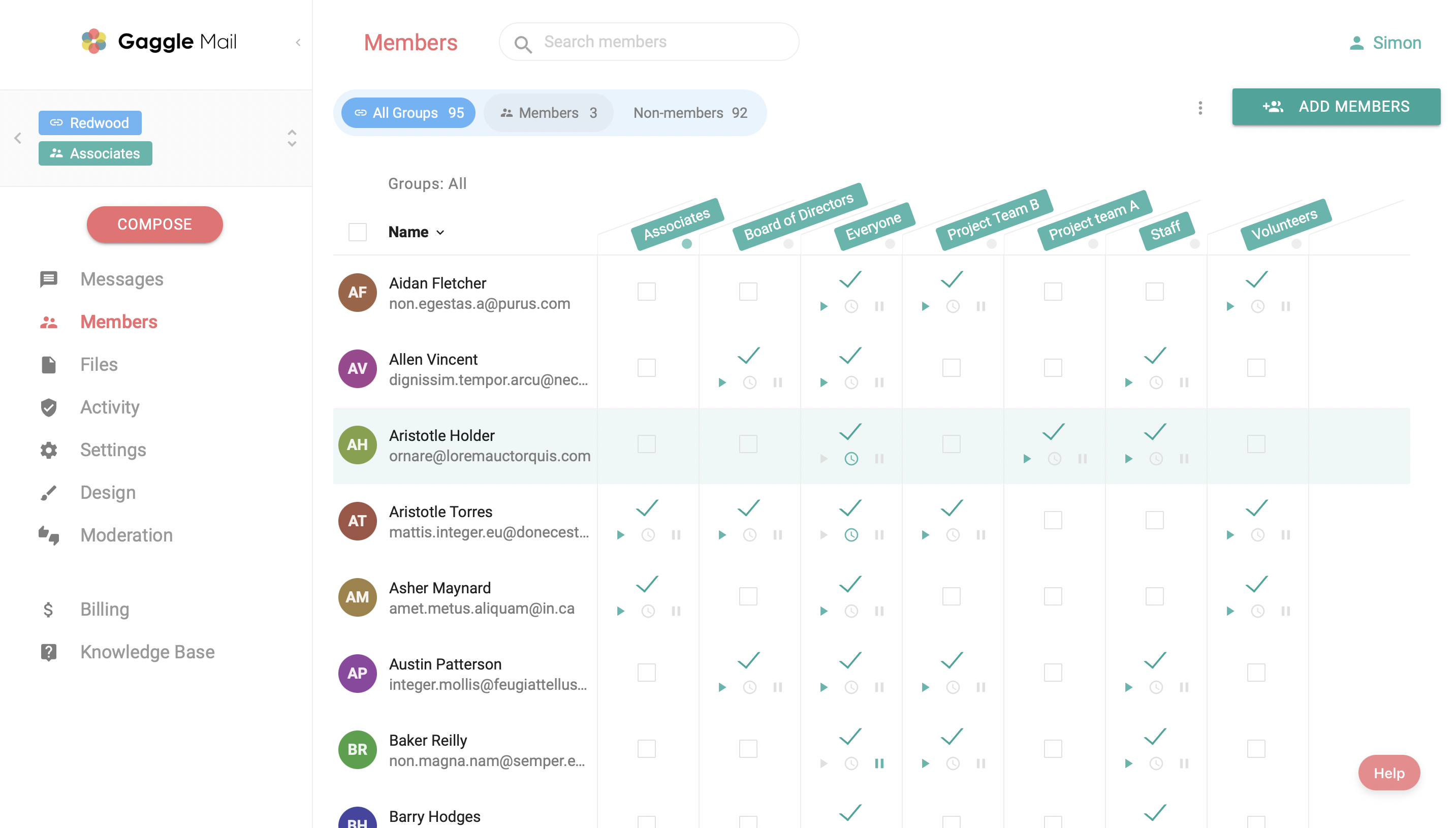Open the Messages section icon

pyautogui.click(x=48, y=279)
